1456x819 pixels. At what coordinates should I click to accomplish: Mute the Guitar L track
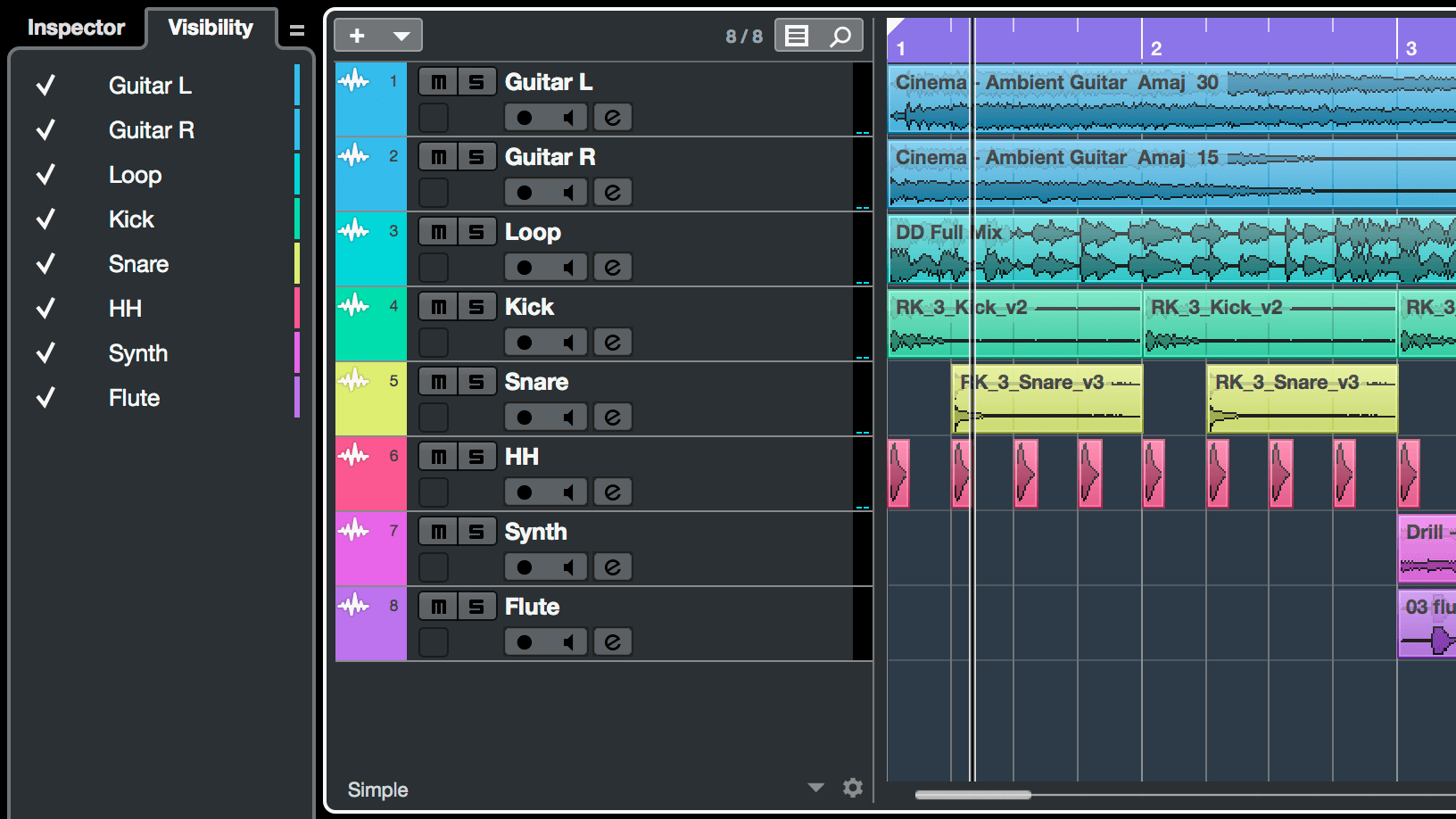point(438,82)
